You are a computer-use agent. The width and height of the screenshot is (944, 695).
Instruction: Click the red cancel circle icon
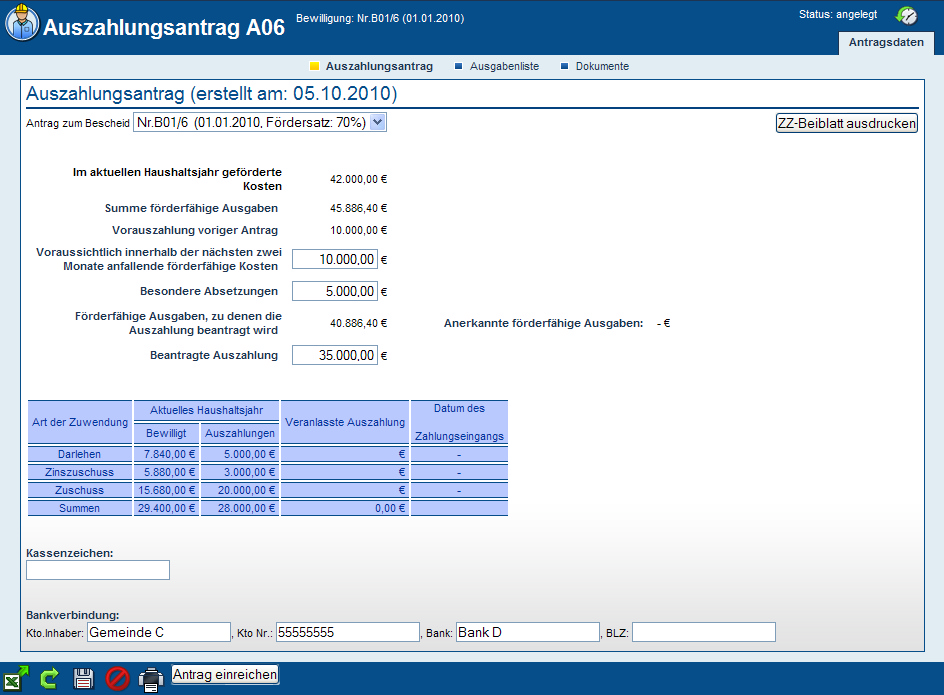117,679
